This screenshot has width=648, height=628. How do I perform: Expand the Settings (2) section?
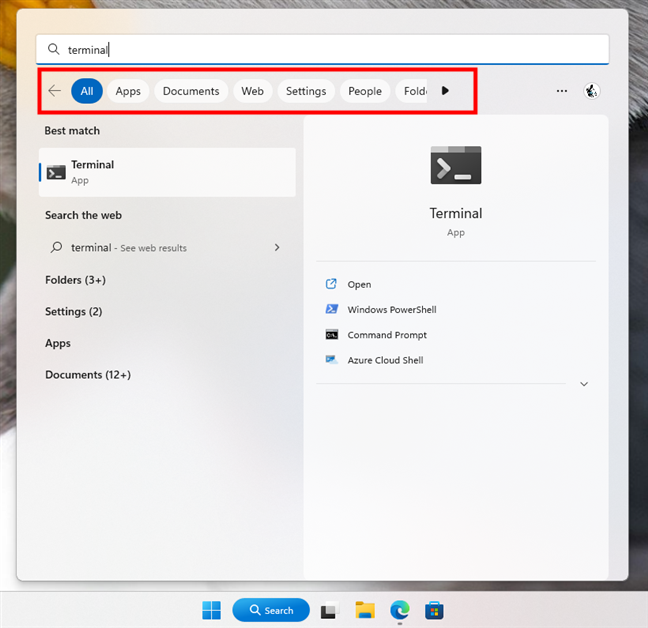coord(74,312)
